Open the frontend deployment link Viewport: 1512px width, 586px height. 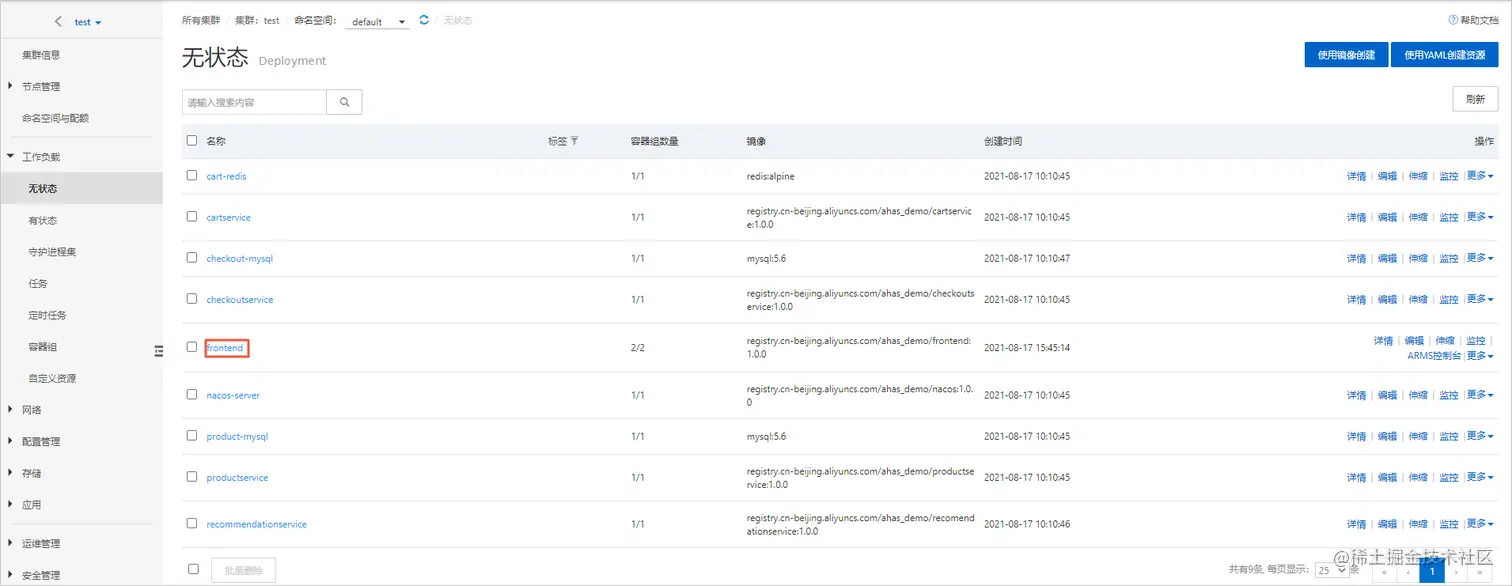point(225,348)
